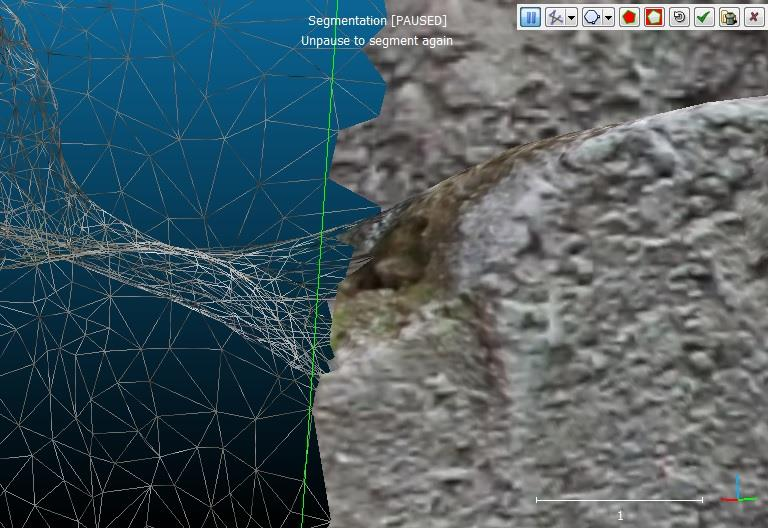Unpause segmentation with the pause button
768x528 pixels.
click(x=530, y=18)
